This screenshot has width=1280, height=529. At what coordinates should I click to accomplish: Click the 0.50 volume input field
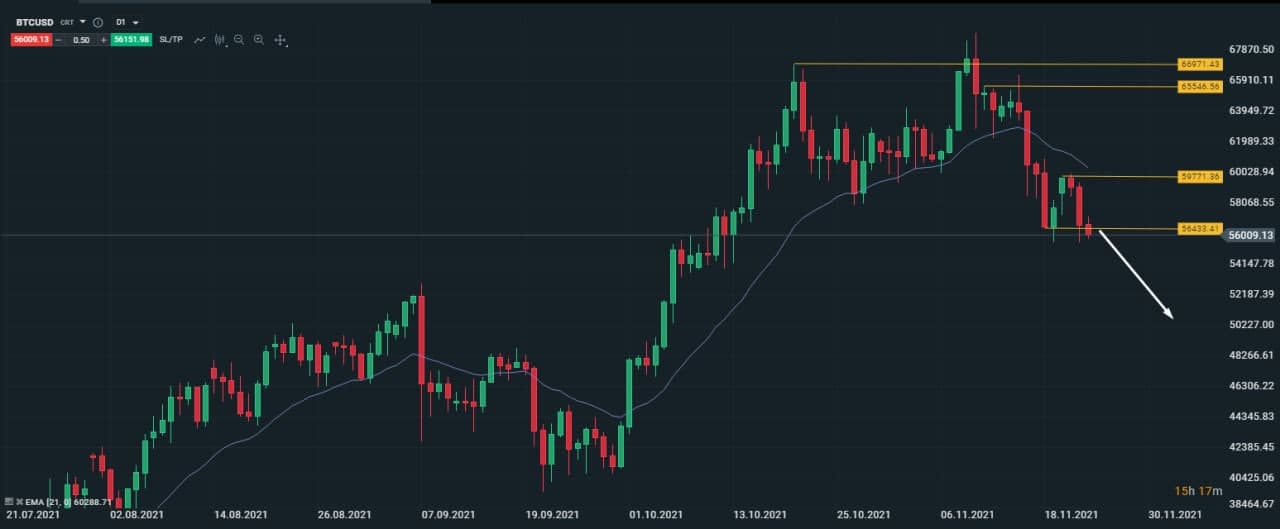81,40
